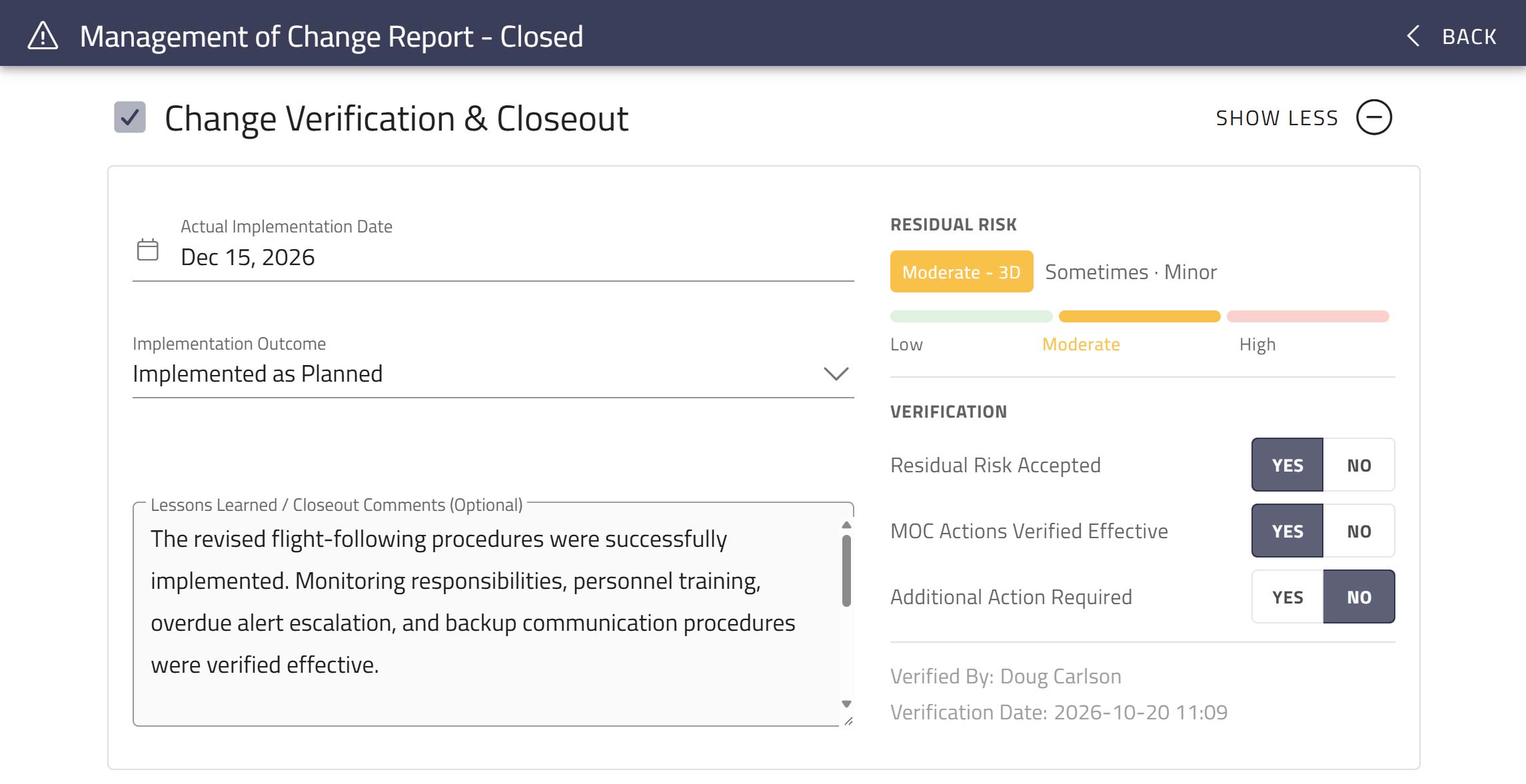Set MOC Actions Verified Effective to YES

(x=1287, y=531)
